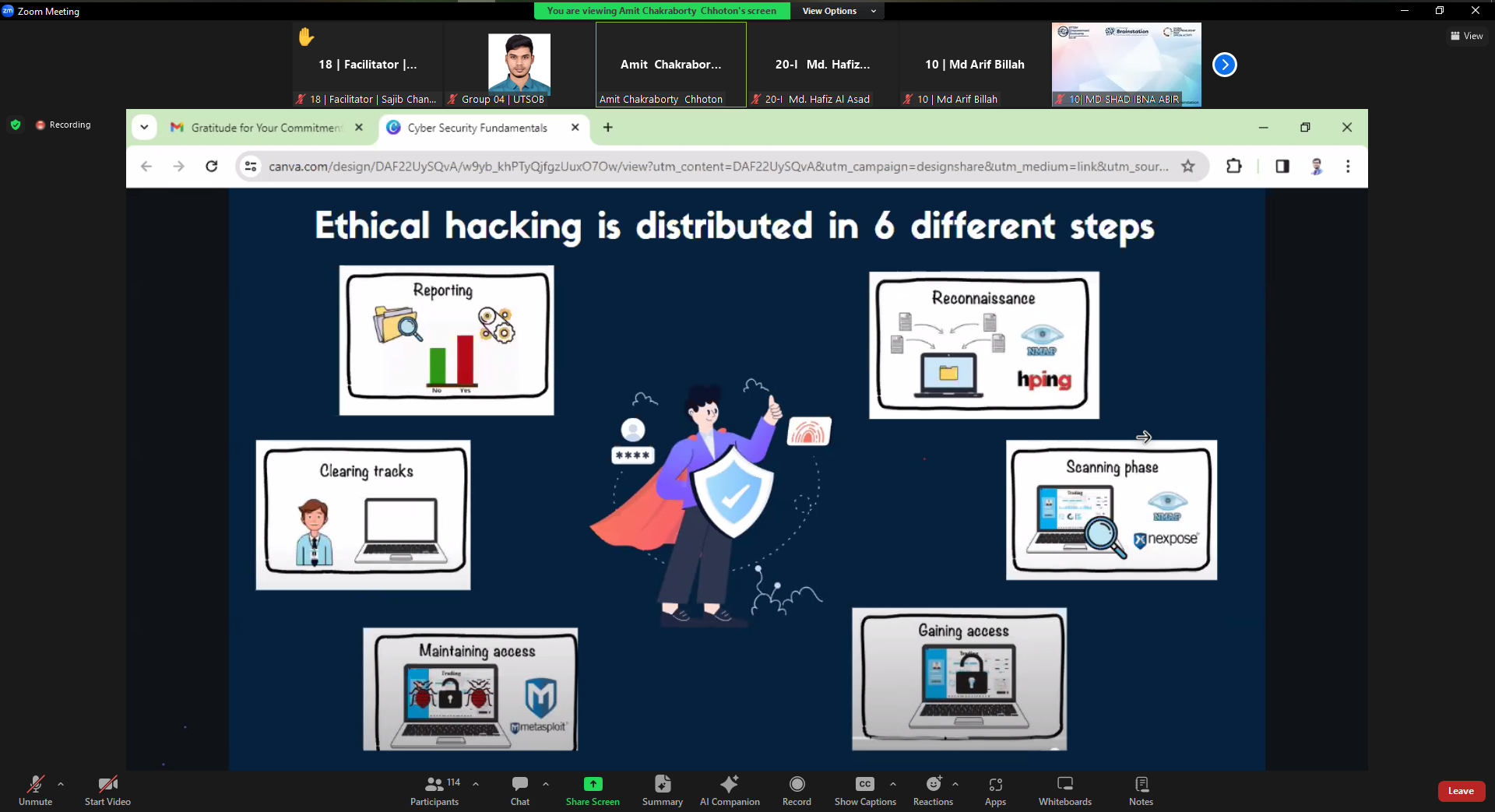Viewport: 1495px width, 812px height.
Task: Leave the meeting
Action: tap(1461, 791)
